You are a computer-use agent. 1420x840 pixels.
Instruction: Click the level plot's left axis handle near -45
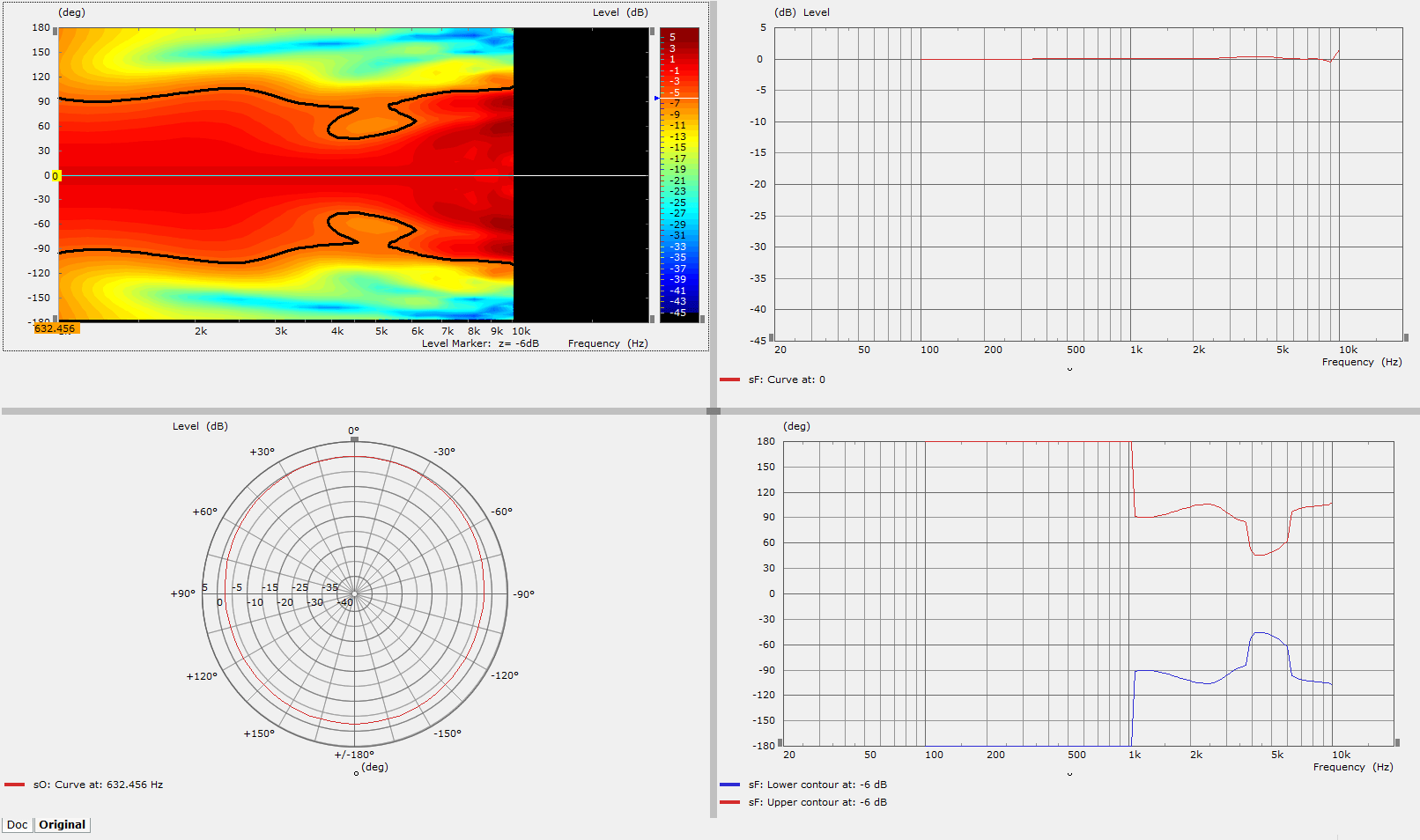pos(771,337)
